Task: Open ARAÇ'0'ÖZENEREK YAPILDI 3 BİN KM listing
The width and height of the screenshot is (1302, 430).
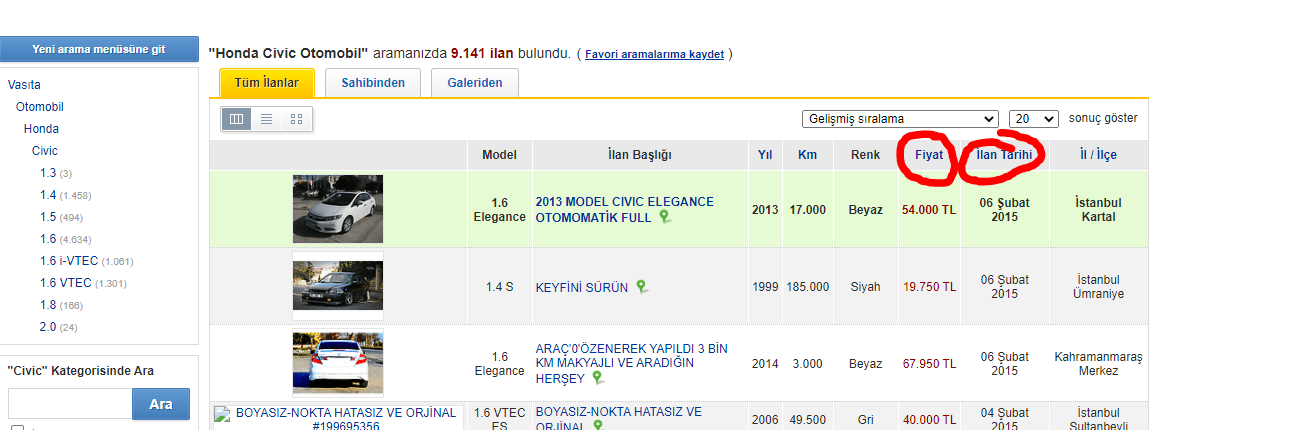Action: click(632, 363)
